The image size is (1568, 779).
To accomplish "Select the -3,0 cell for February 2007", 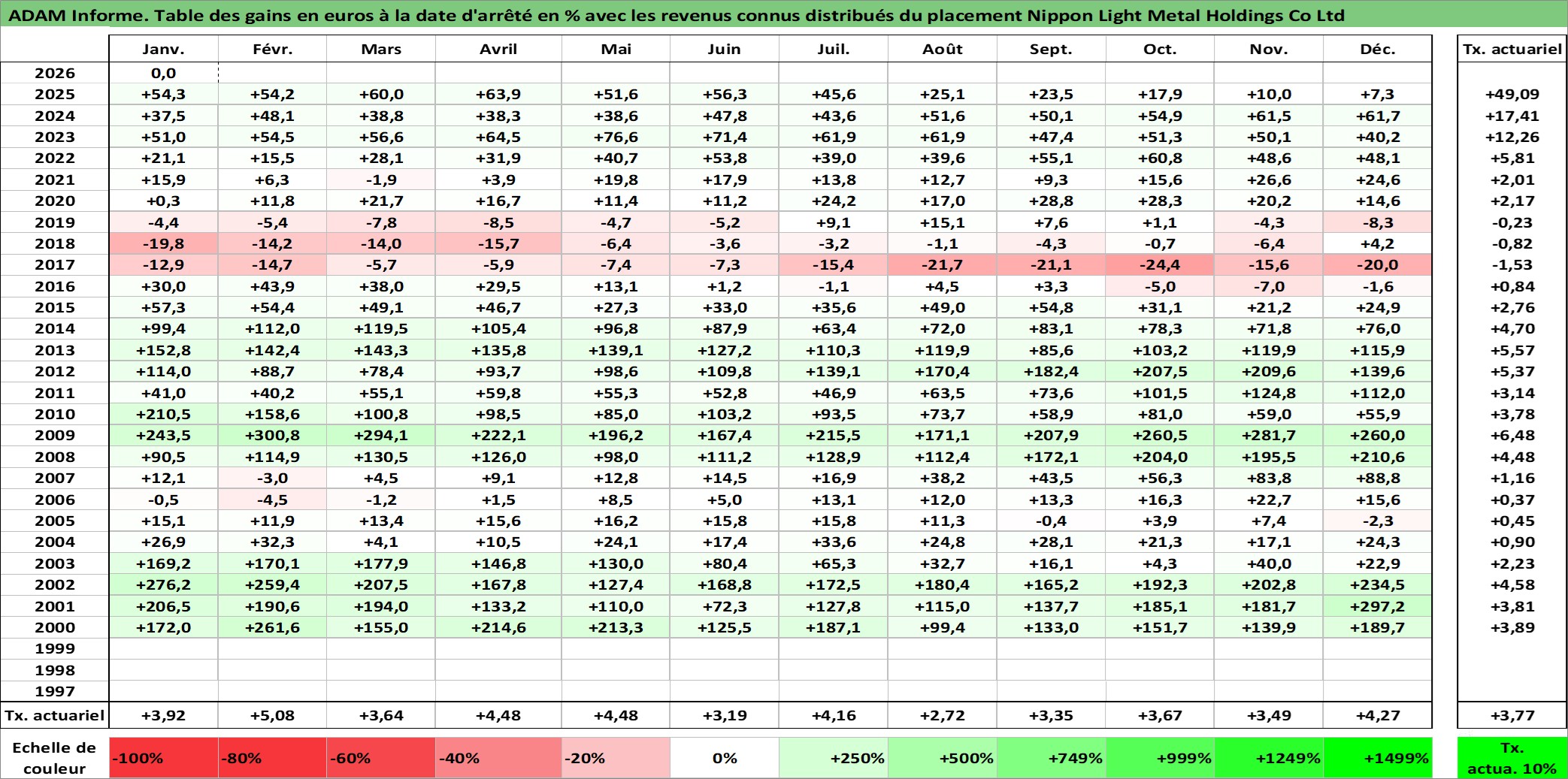I will tap(272, 478).
